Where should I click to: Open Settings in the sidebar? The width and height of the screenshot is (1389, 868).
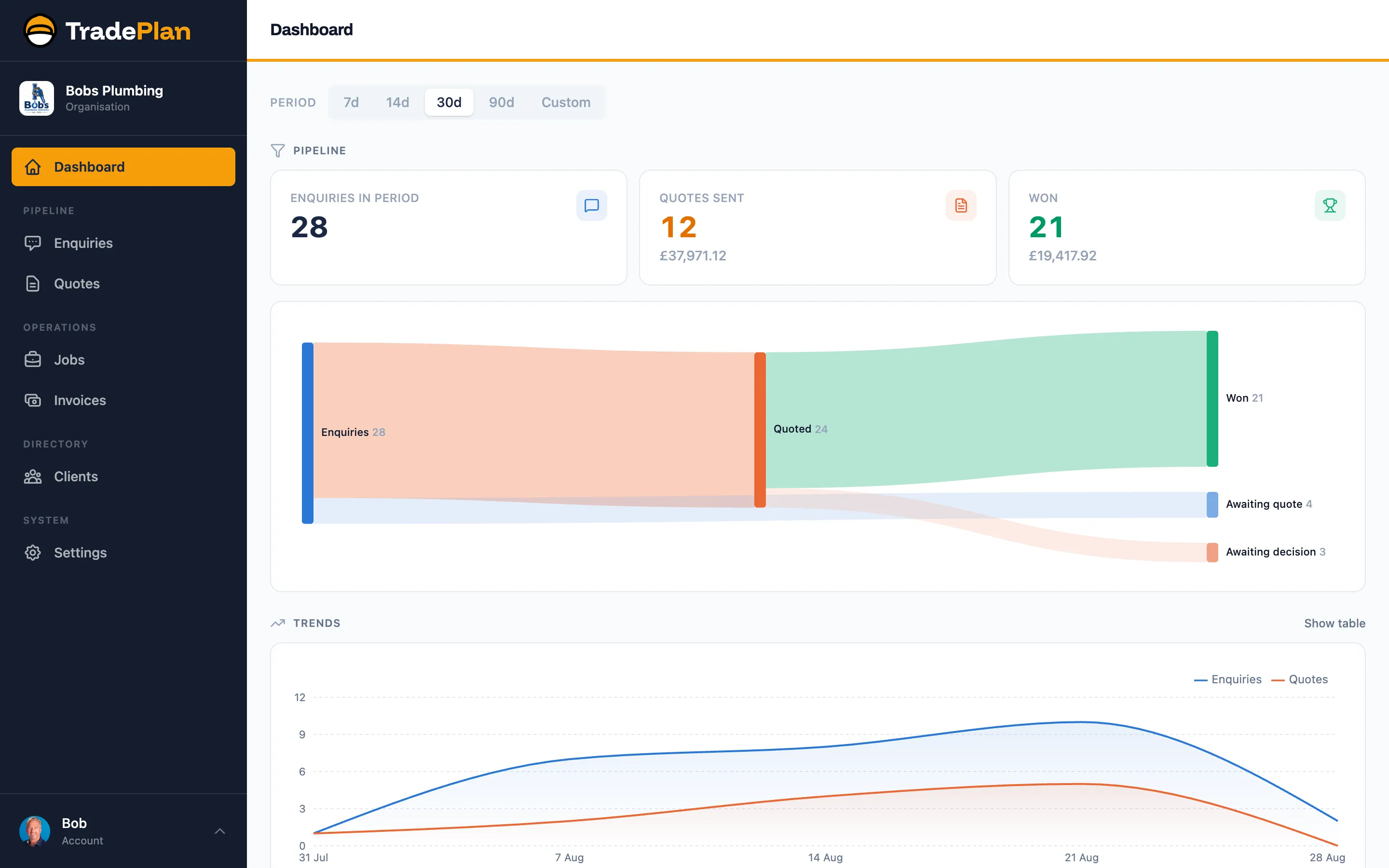(123, 553)
